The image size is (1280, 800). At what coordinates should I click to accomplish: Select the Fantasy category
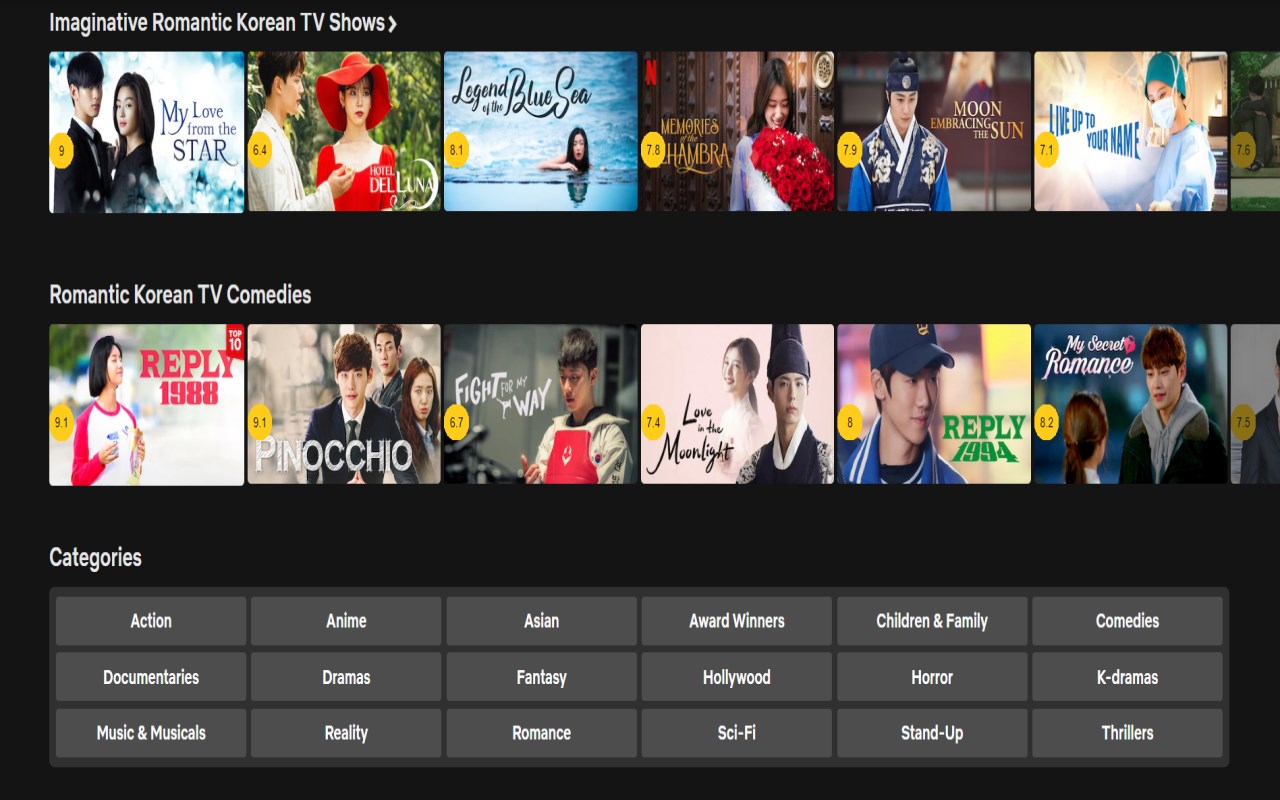(x=541, y=677)
